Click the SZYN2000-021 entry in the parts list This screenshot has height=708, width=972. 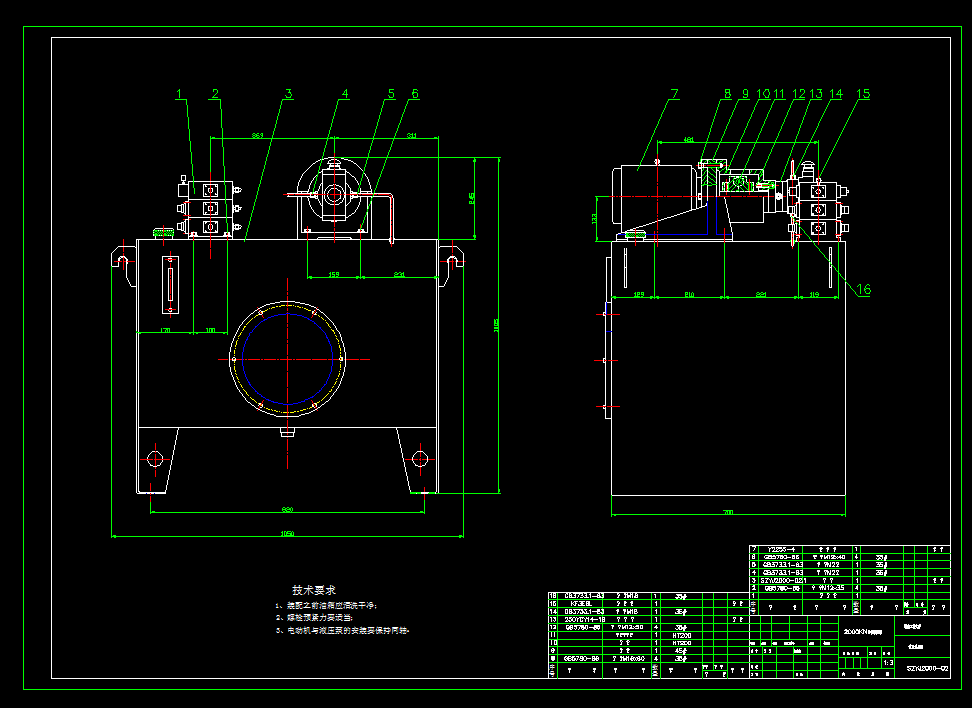pyautogui.click(x=784, y=580)
